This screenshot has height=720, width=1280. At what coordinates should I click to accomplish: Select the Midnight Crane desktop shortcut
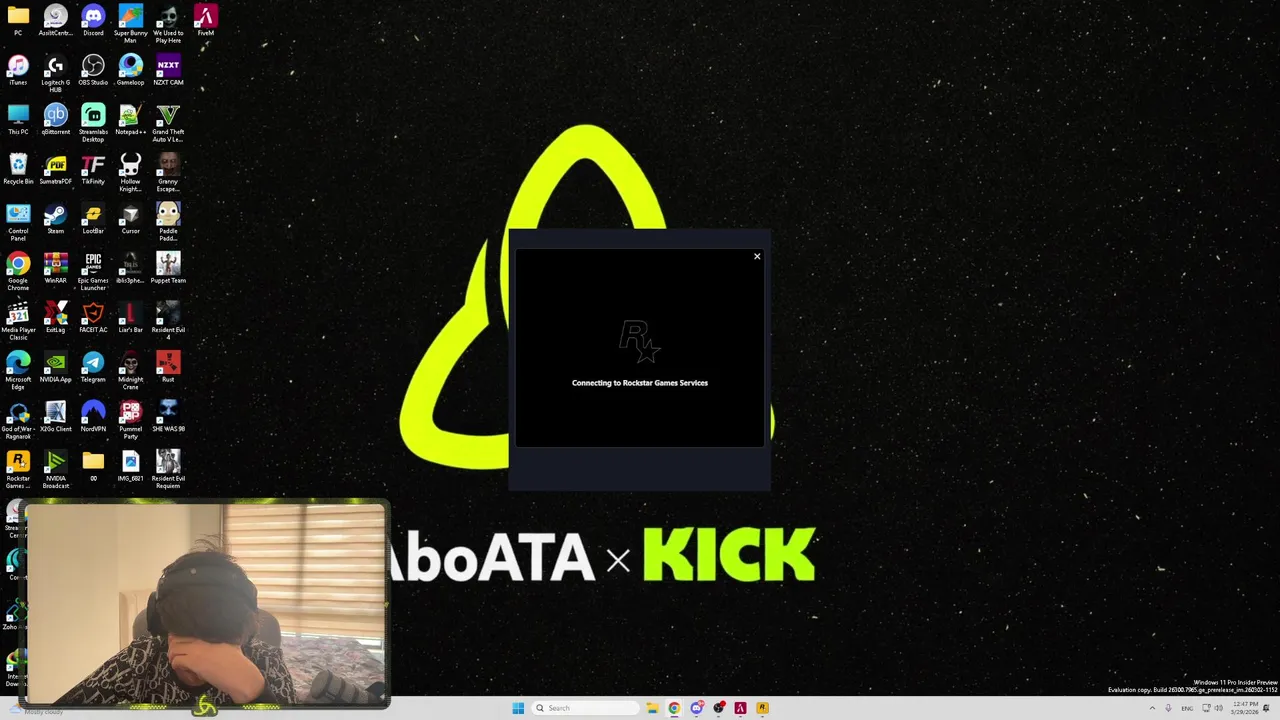[130, 371]
